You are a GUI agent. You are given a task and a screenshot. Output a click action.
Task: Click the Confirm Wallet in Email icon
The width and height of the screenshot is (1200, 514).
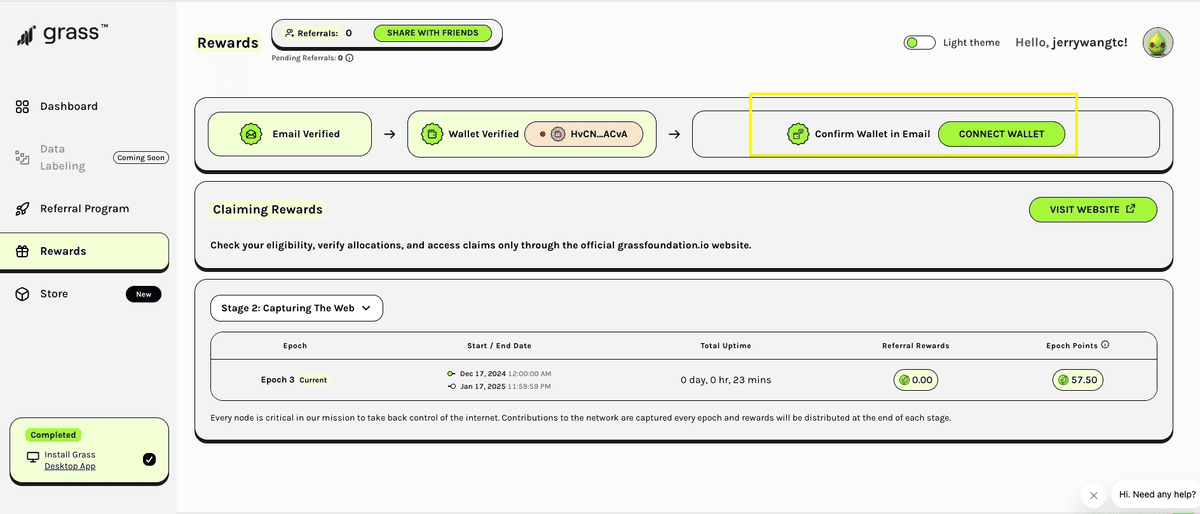[x=798, y=133]
